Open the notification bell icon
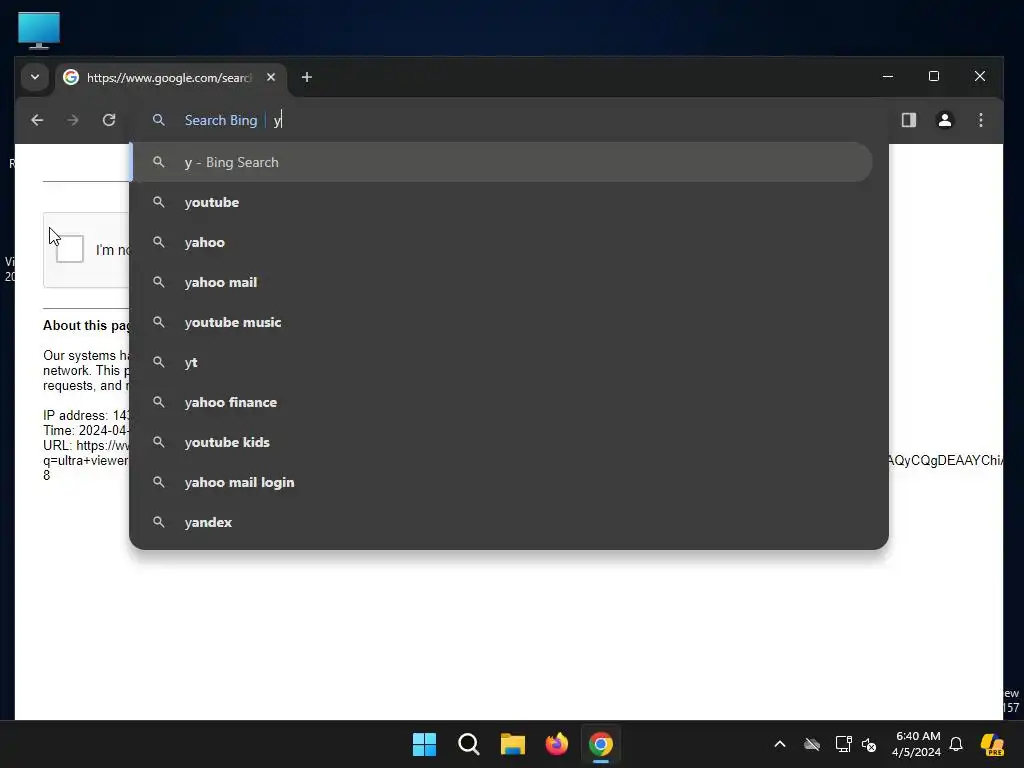Image resolution: width=1024 pixels, height=768 pixels. point(956,744)
